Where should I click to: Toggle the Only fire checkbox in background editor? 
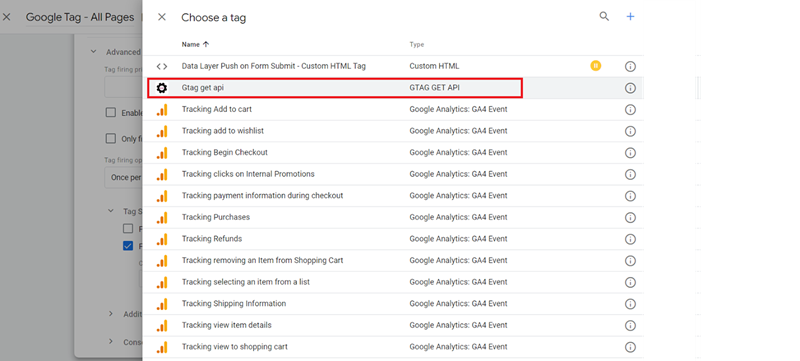pyautogui.click(x=111, y=138)
